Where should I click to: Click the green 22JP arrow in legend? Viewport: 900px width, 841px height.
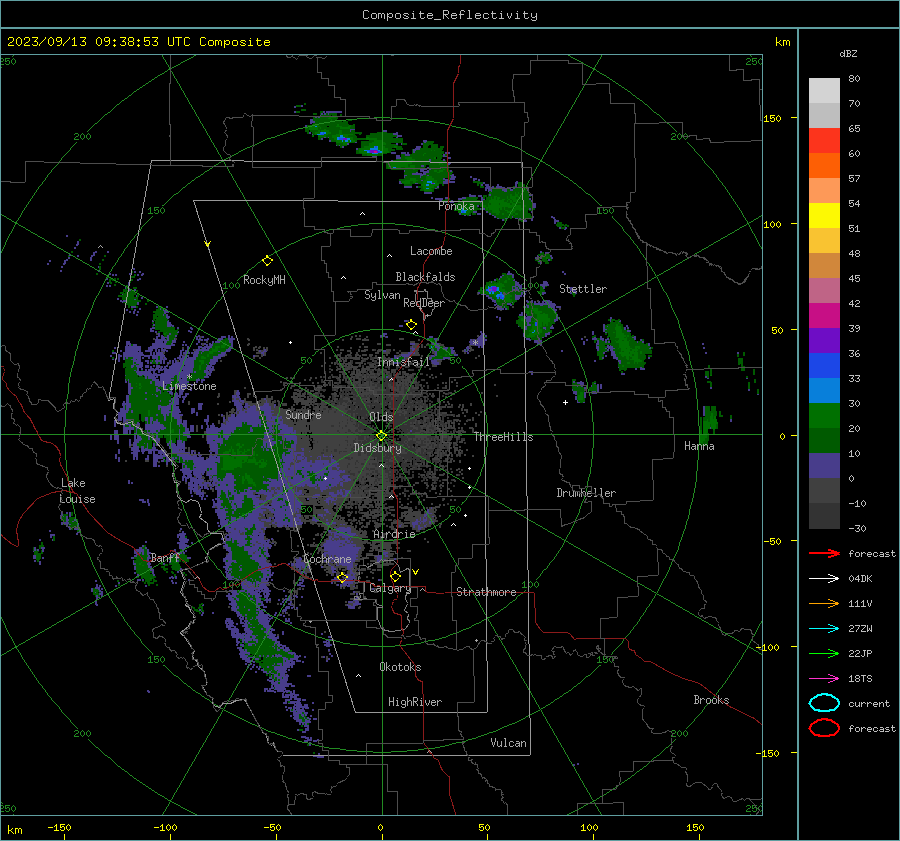pos(824,653)
